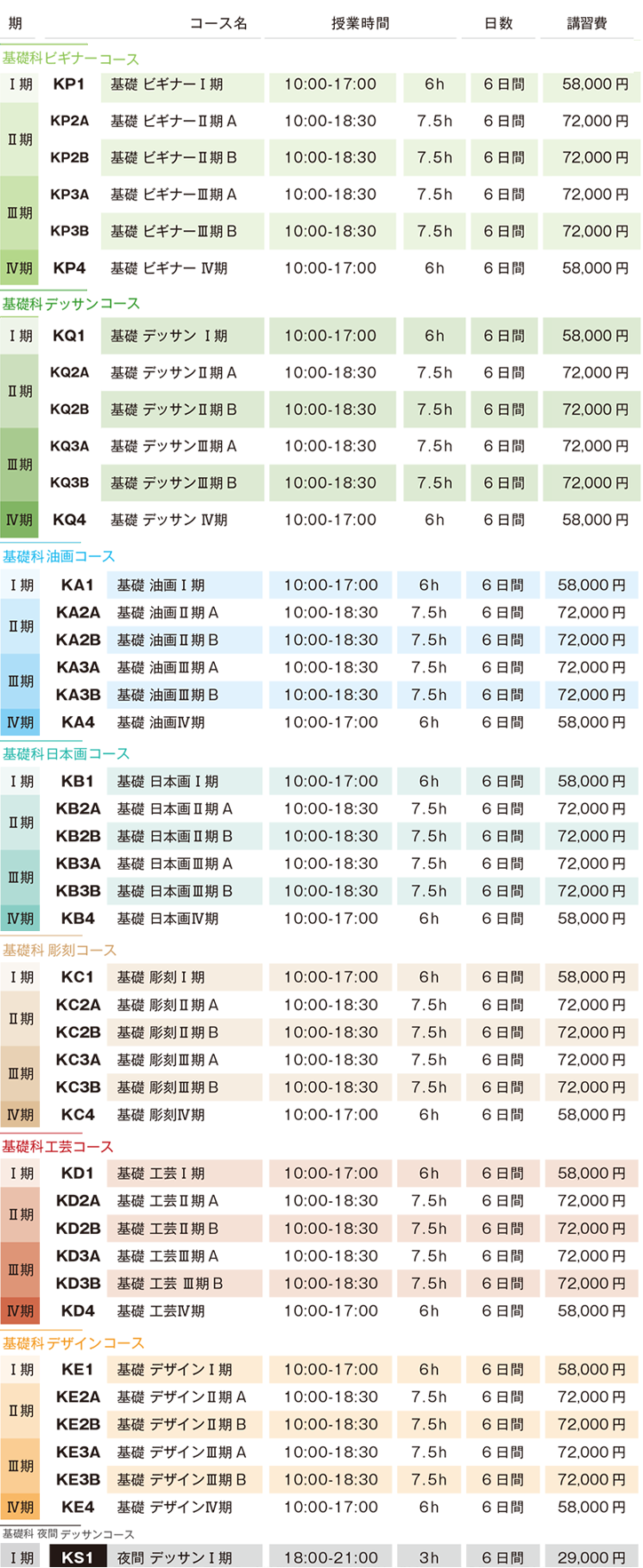
Task: Click the コース名 column header
Action: (218, 24)
